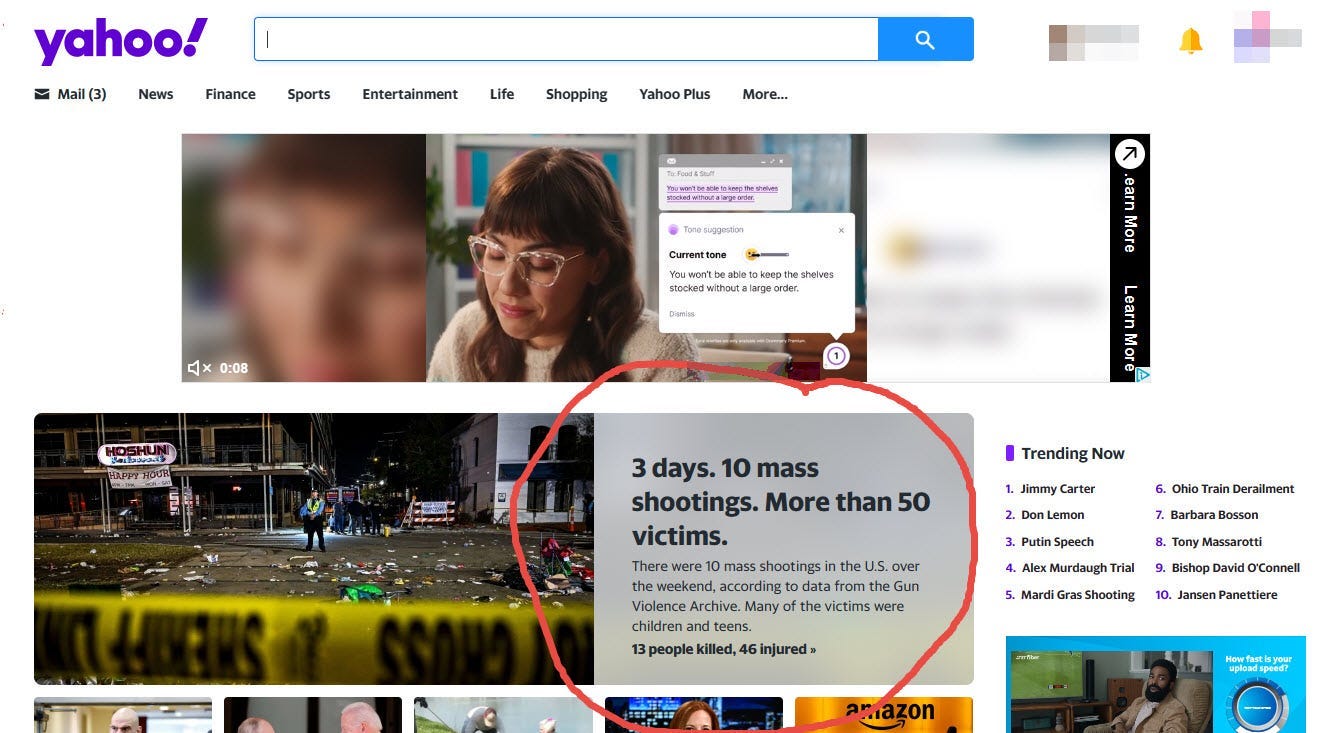
Task: Click trending topic Jansen Panettiere
Action: [1227, 595]
